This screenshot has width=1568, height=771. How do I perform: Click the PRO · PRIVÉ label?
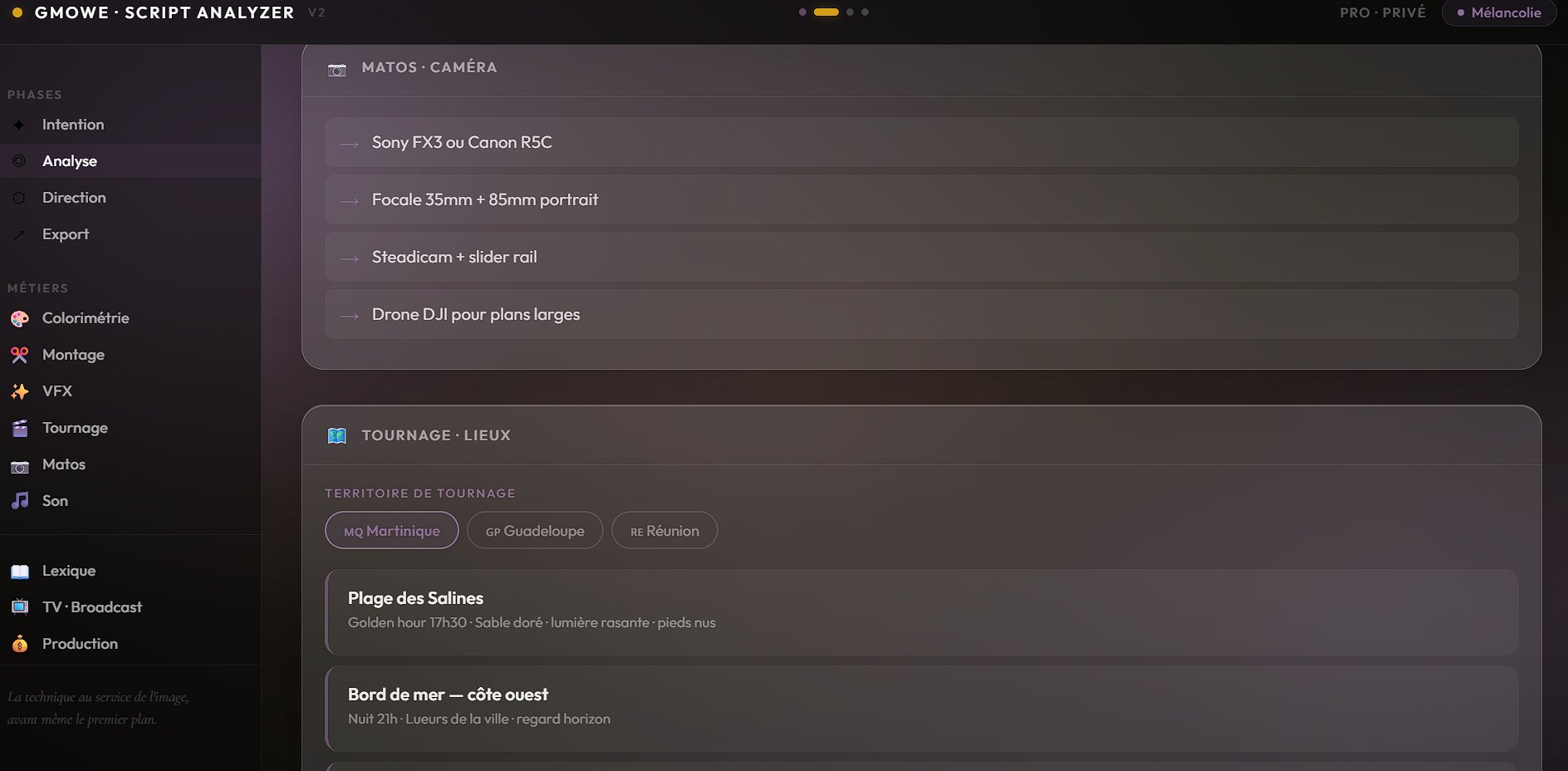coord(1383,12)
